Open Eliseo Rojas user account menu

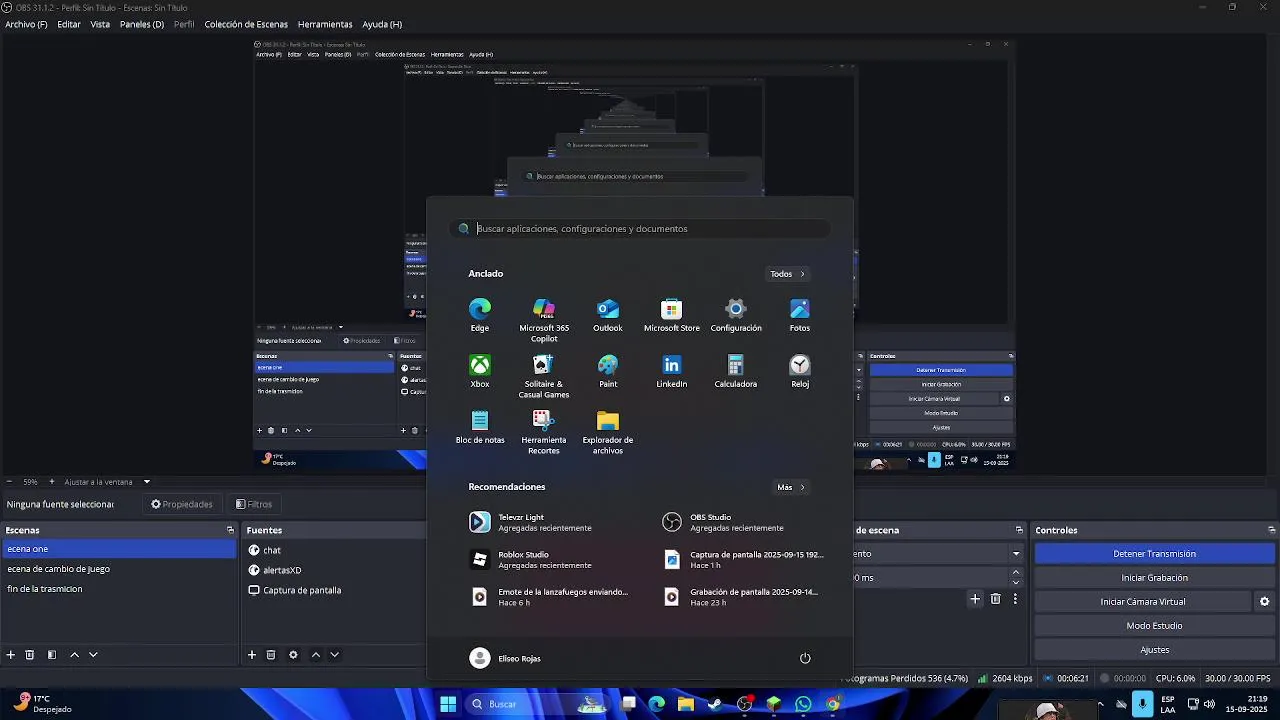coord(505,658)
